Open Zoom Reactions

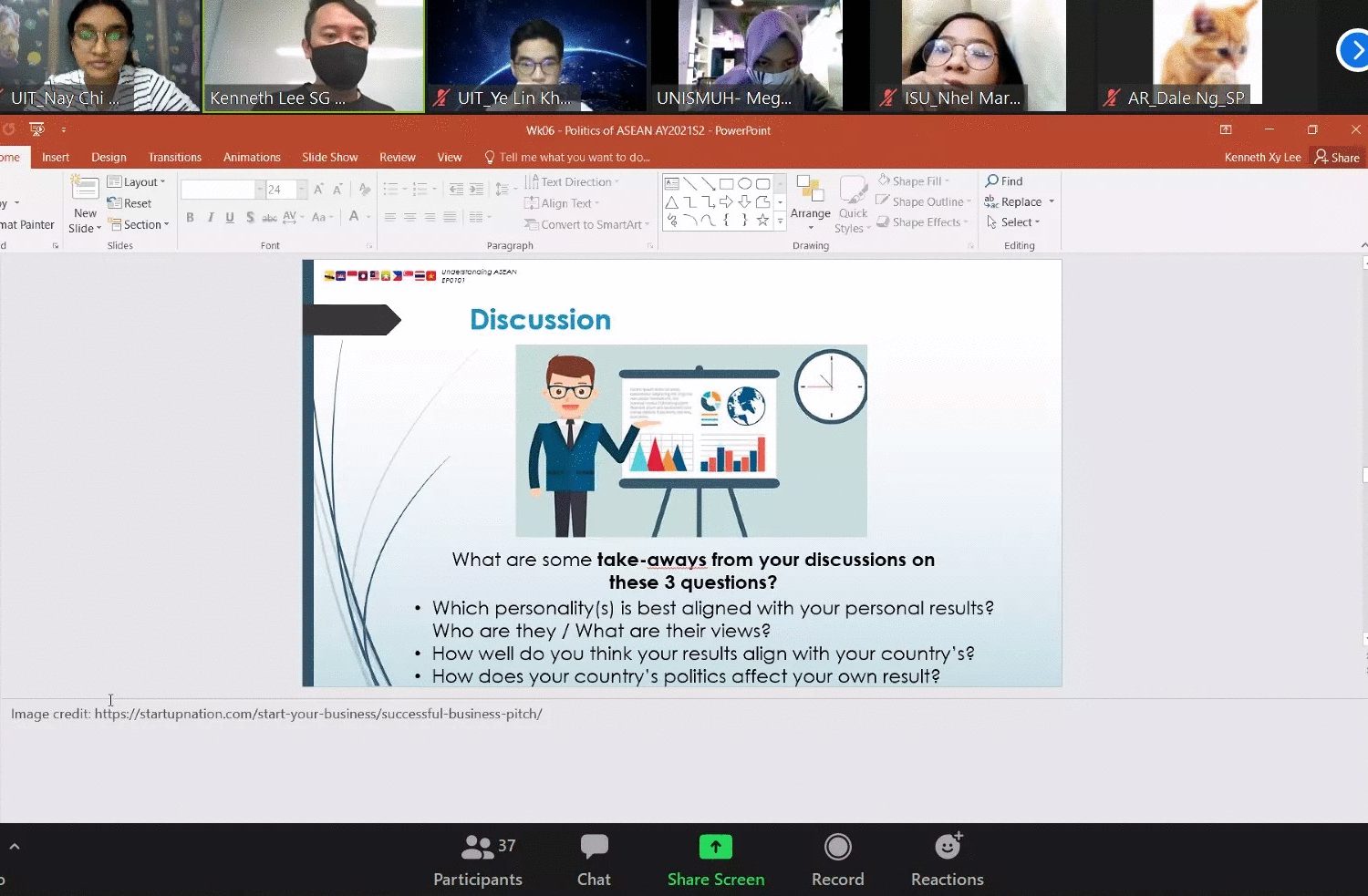click(x=947, y=860)
